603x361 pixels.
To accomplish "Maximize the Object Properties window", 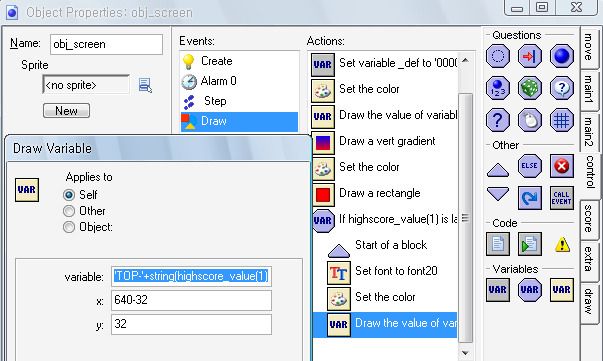I will coord(542,7).
